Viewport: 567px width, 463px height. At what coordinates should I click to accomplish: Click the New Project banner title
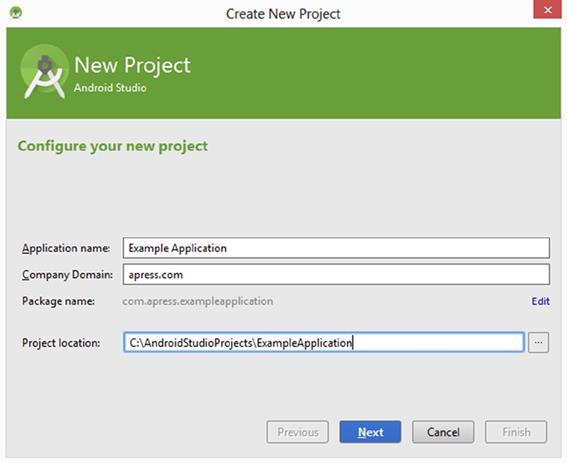pyautogui.click(x=132, y=65)
